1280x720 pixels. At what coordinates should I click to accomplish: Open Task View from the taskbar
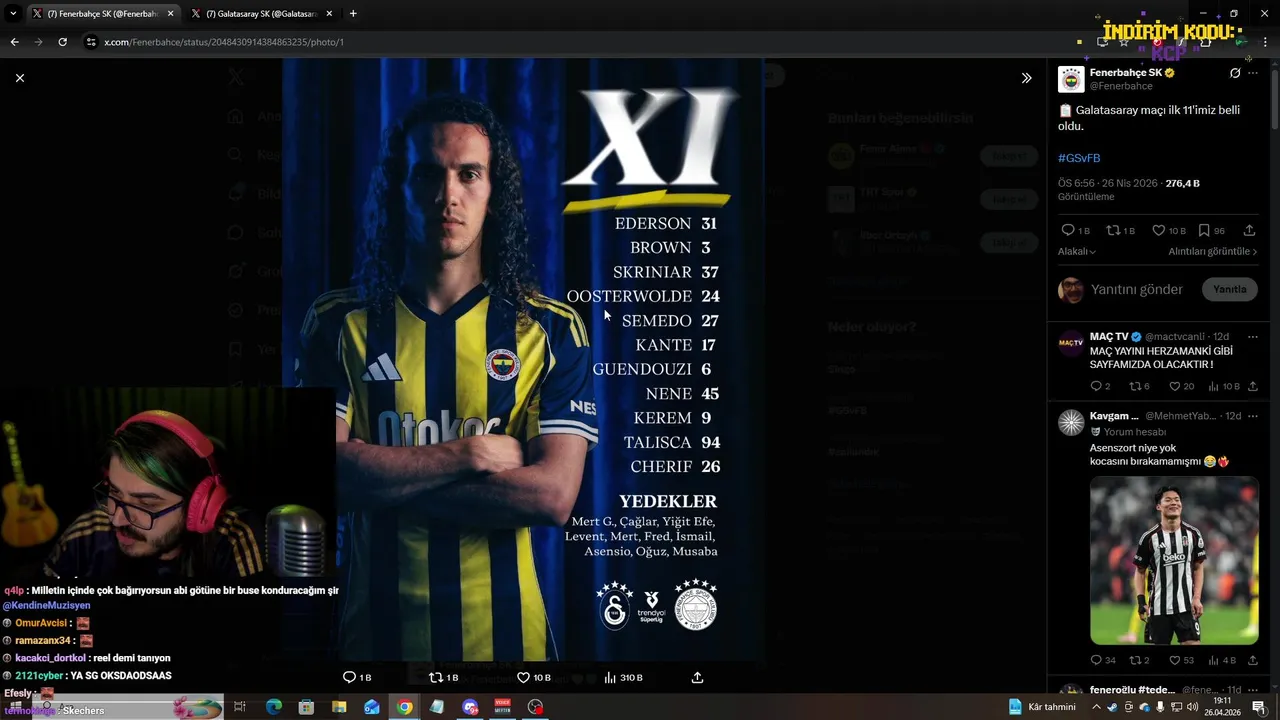coord(240,707)
